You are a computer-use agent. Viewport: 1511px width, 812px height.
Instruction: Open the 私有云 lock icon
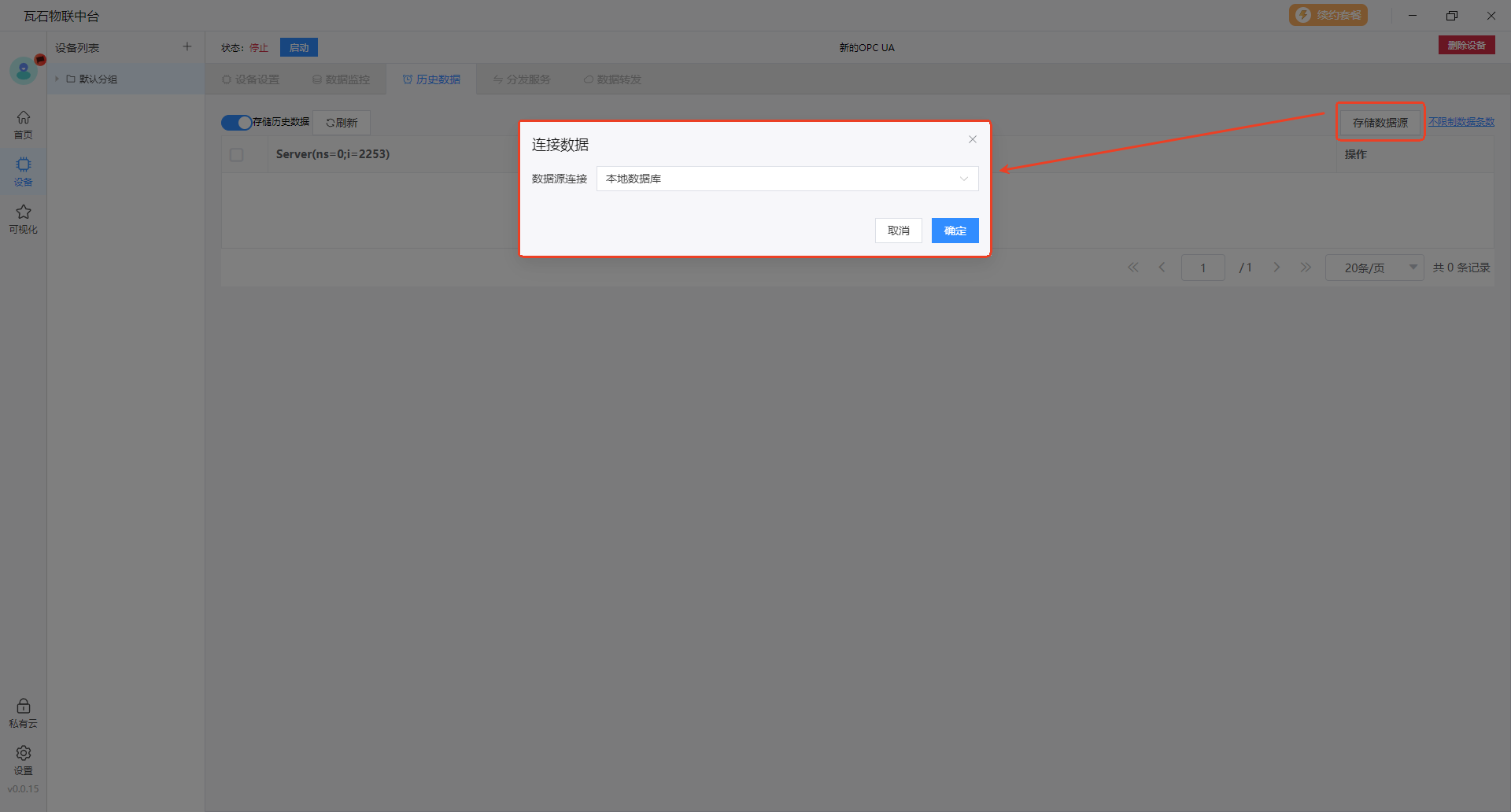pos(24,712)
